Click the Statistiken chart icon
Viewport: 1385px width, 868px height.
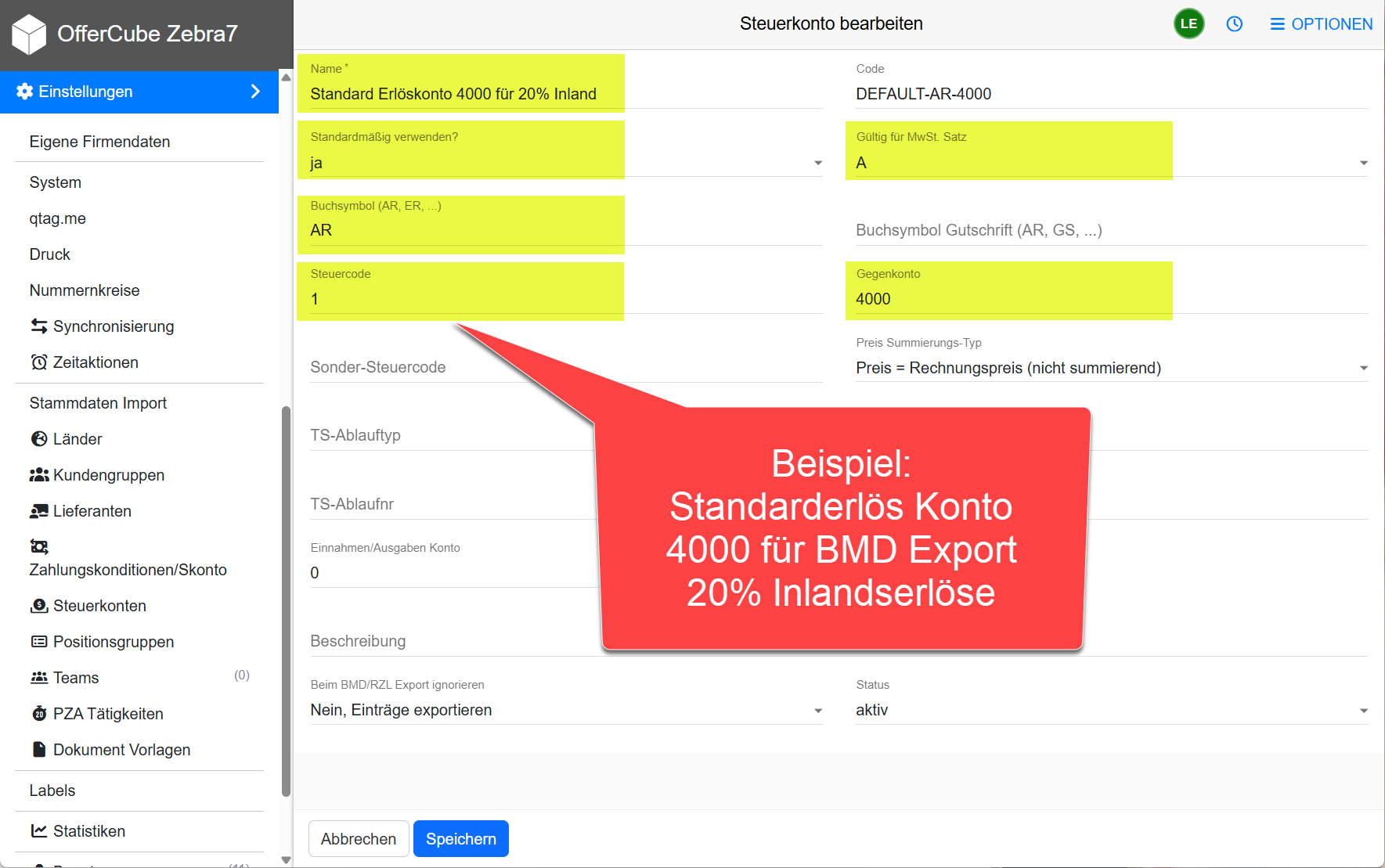[39, 830]
